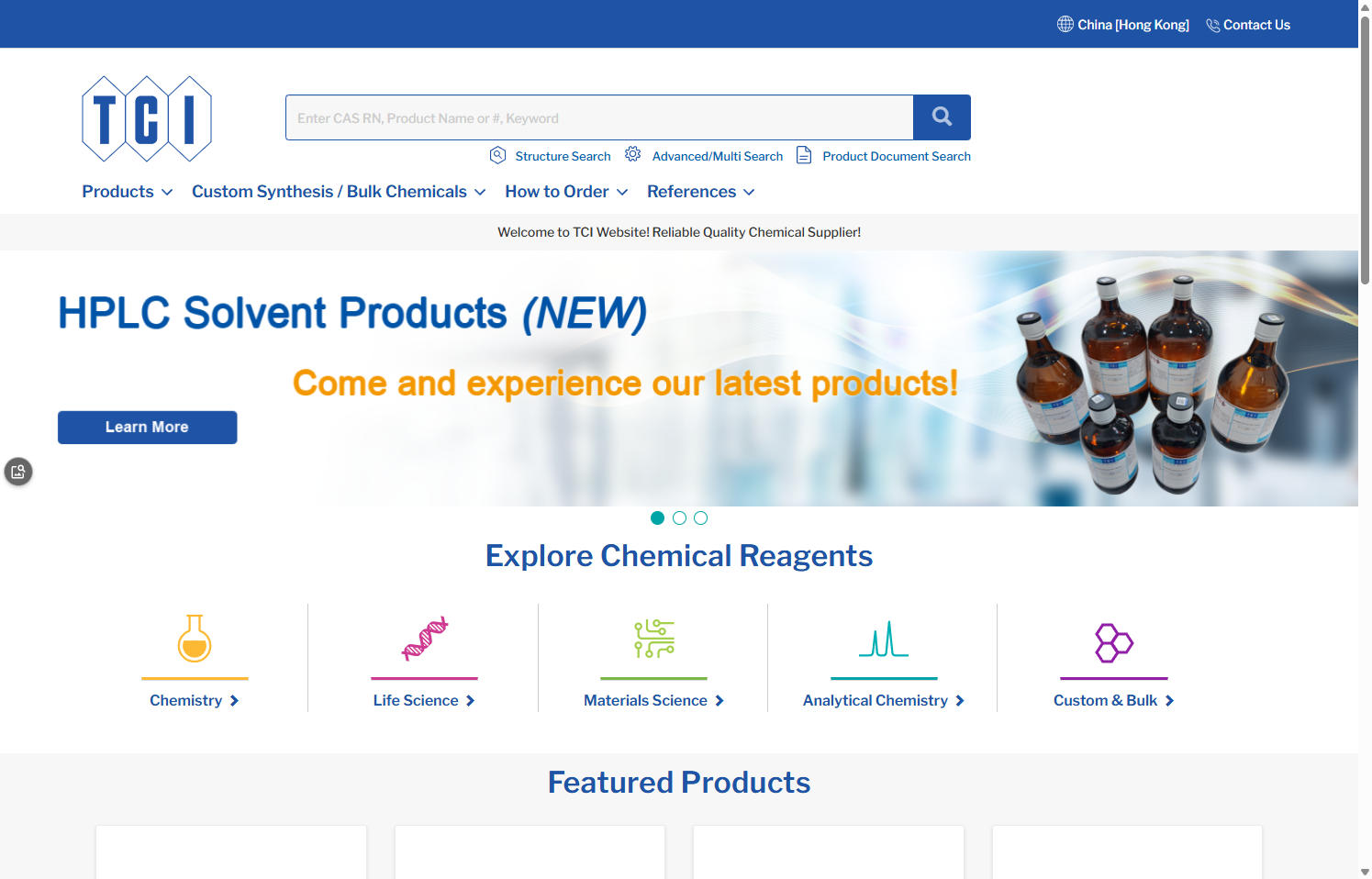1372x879 pixels.
Task: Click the floating screenshot icon at left edge
Action: [18, 472]
